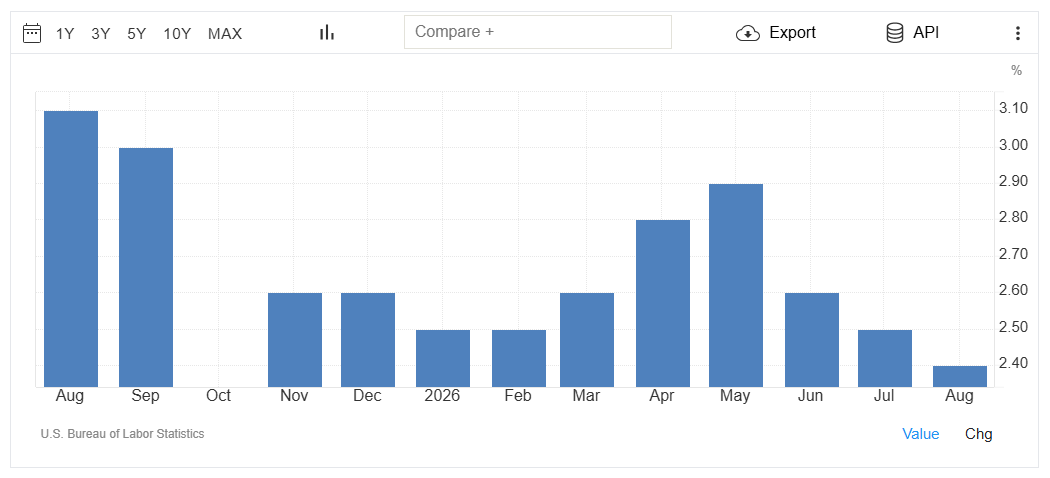Screen dimensions: 1050x478
Task: Open the chart type bar icon
Action: click(327, 32)
